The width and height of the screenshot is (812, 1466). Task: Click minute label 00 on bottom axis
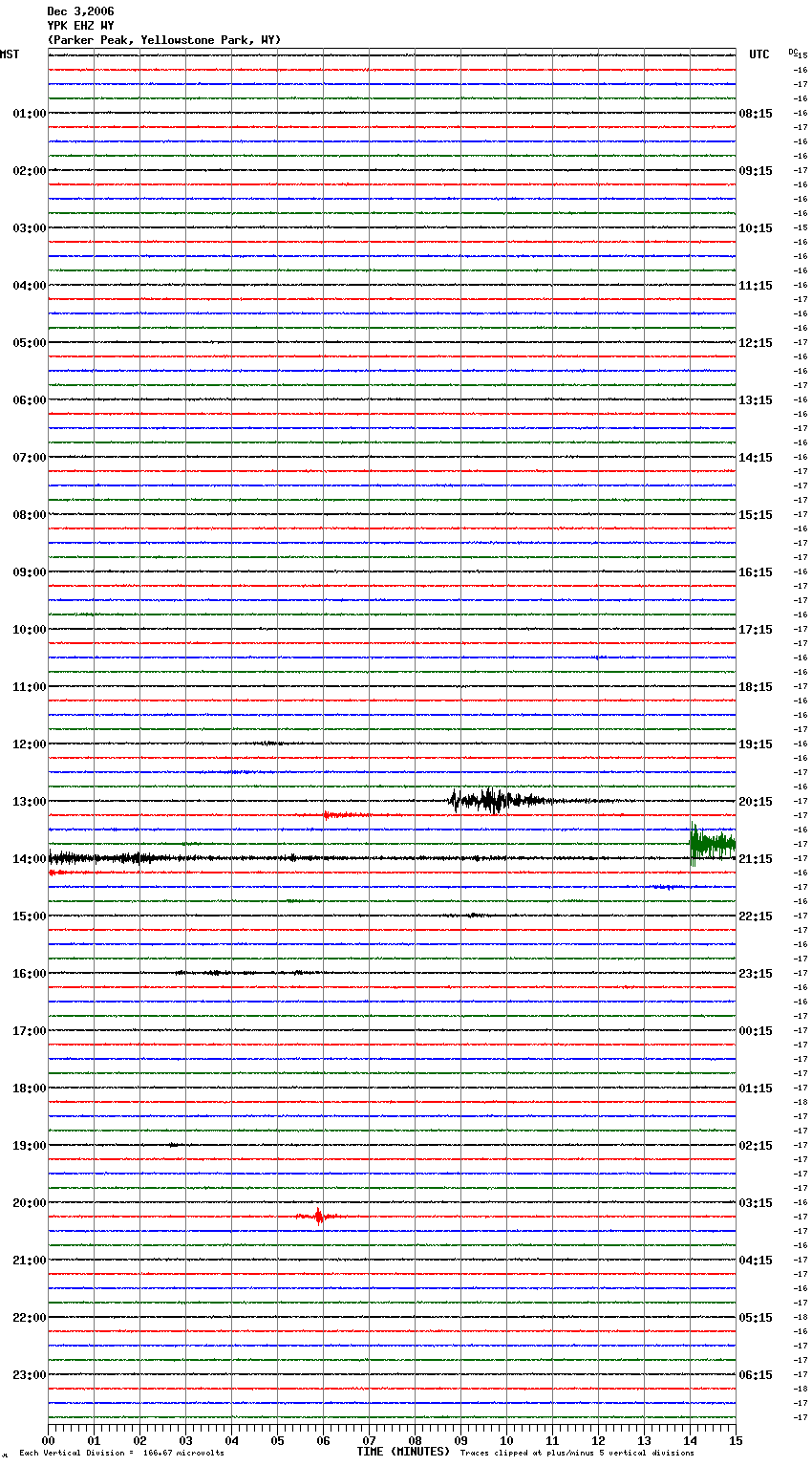tap(48, 1440)
